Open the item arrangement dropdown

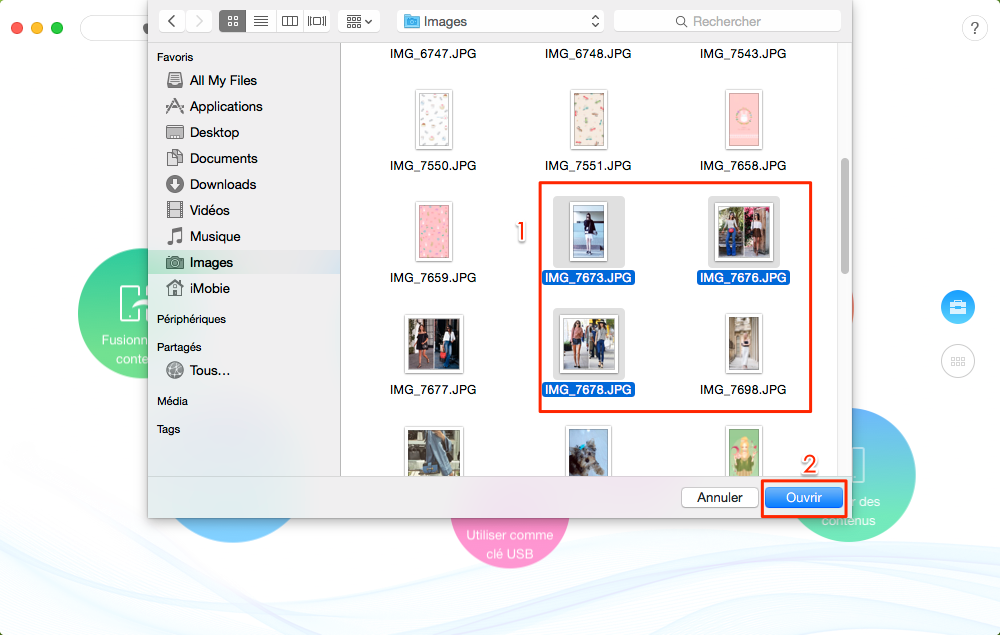pos(359,21)
